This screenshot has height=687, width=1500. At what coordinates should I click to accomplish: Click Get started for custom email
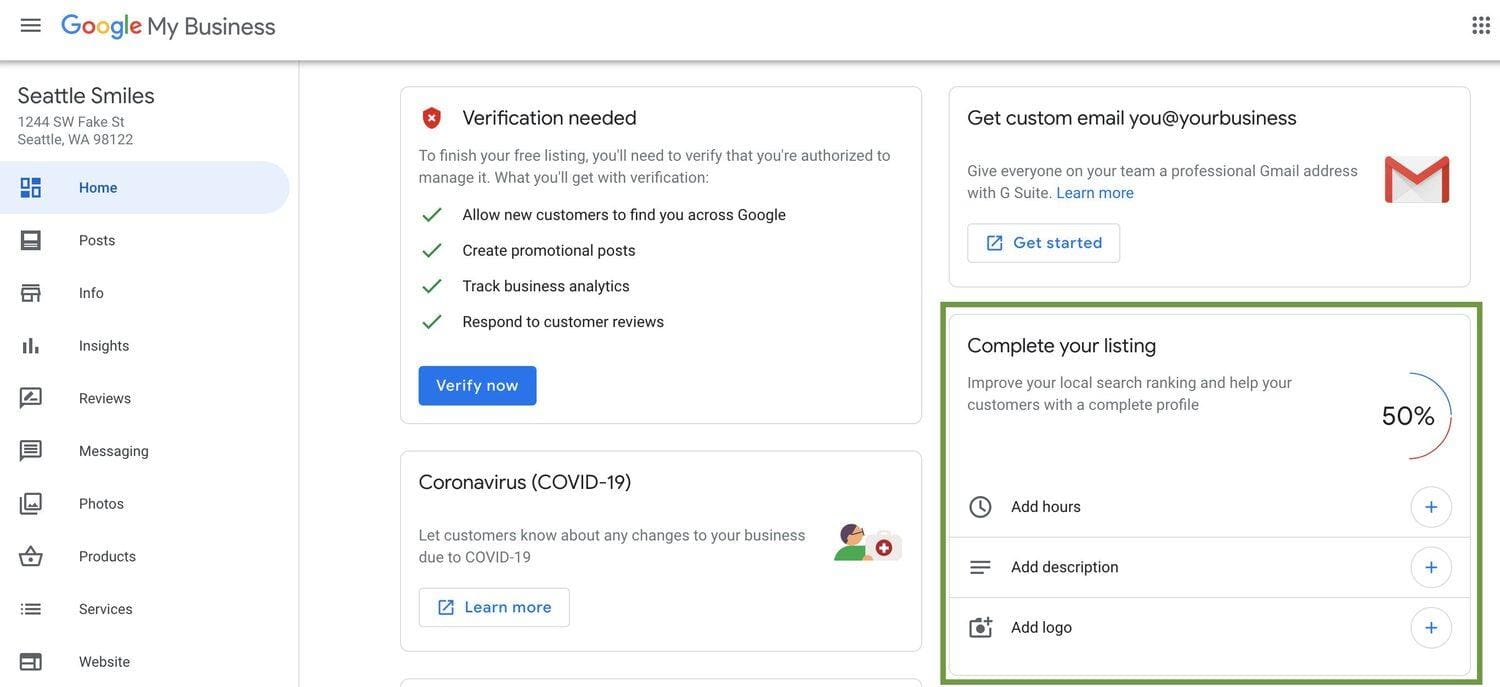1043,243
